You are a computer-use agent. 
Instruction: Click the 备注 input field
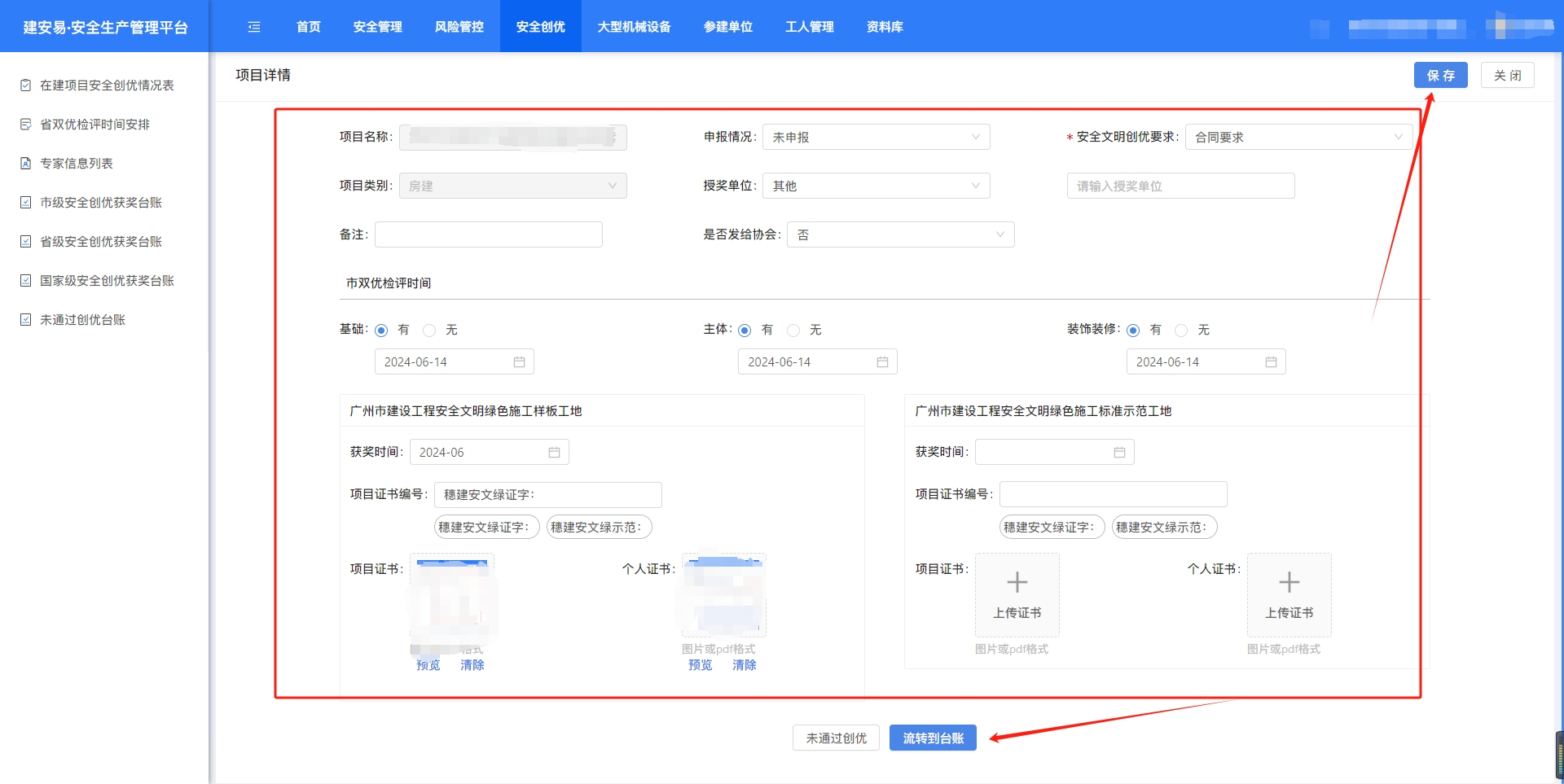488,235
